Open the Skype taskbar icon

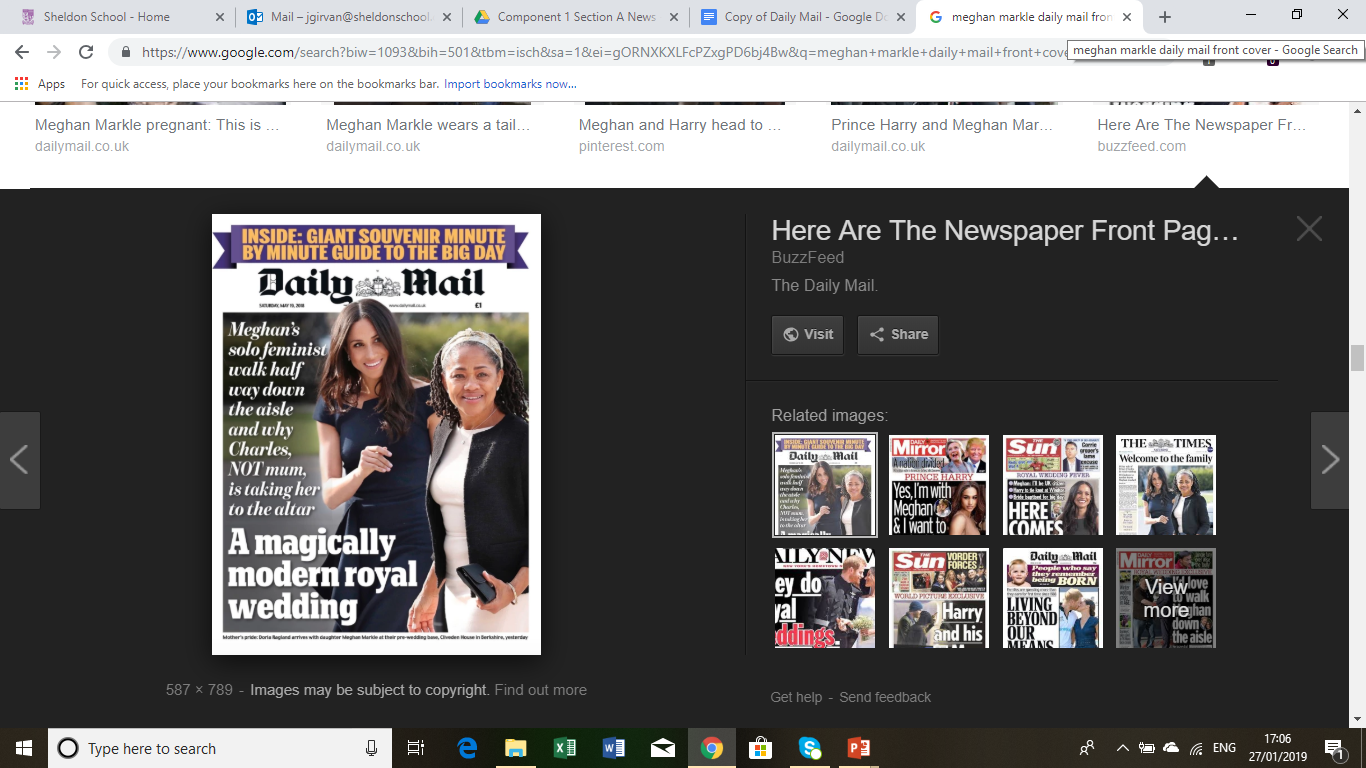pos(809,748)
